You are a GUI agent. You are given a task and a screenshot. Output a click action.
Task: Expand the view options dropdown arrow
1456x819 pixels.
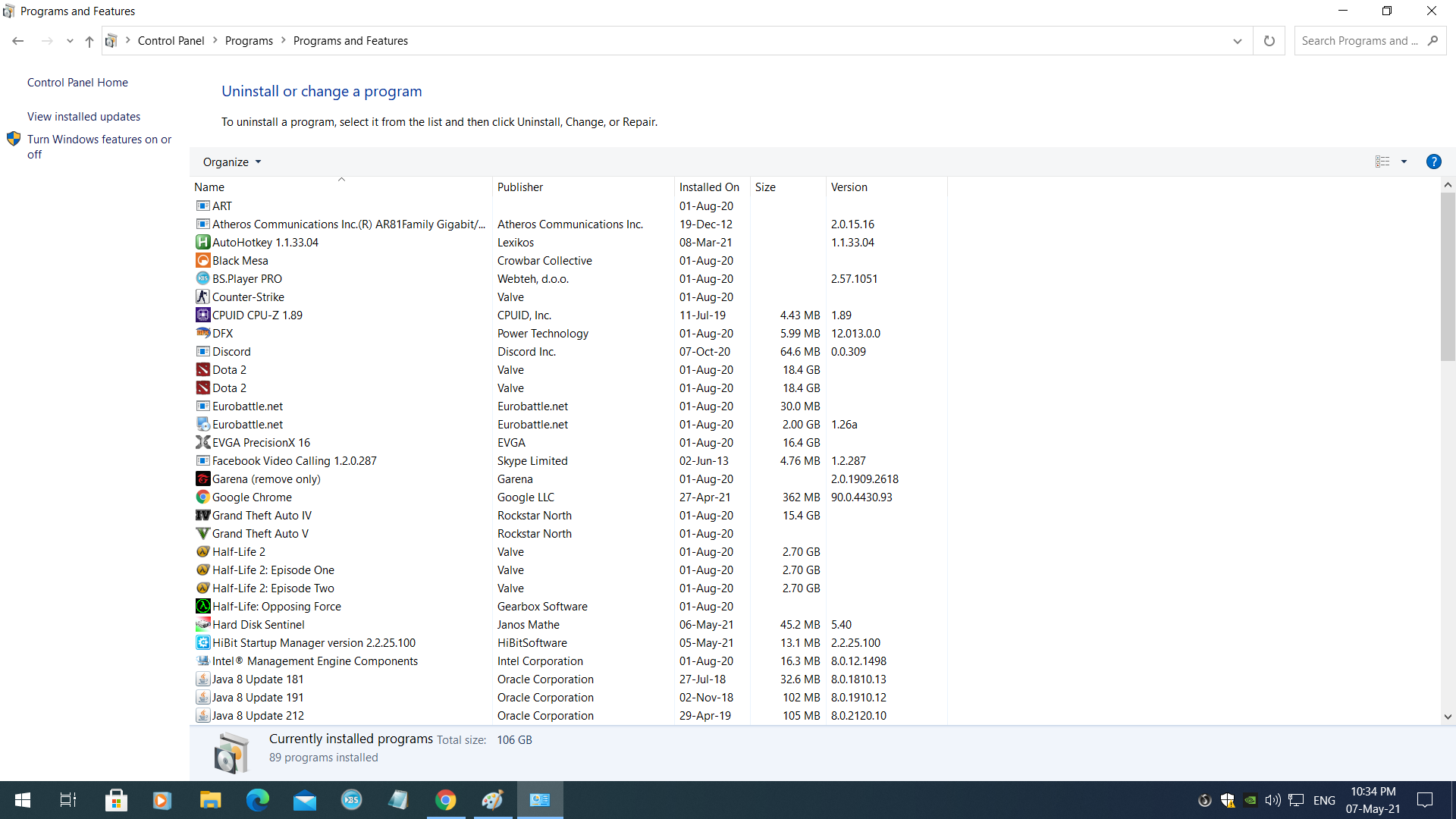[1404, 162]
